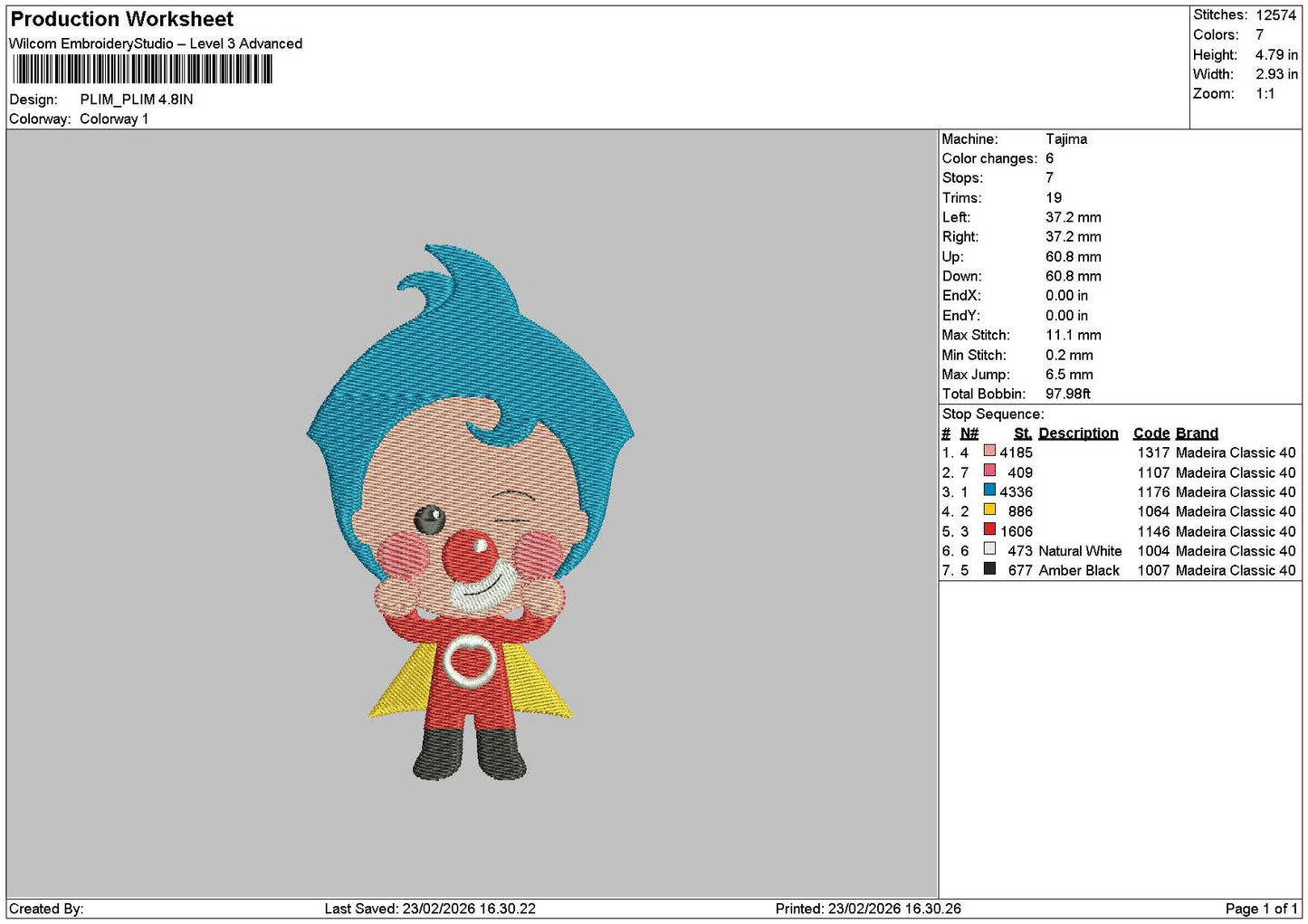Viewport: 1308px width, 924px height.
Task: Select the Natural White color swatch
Action: tap(989, 549)
